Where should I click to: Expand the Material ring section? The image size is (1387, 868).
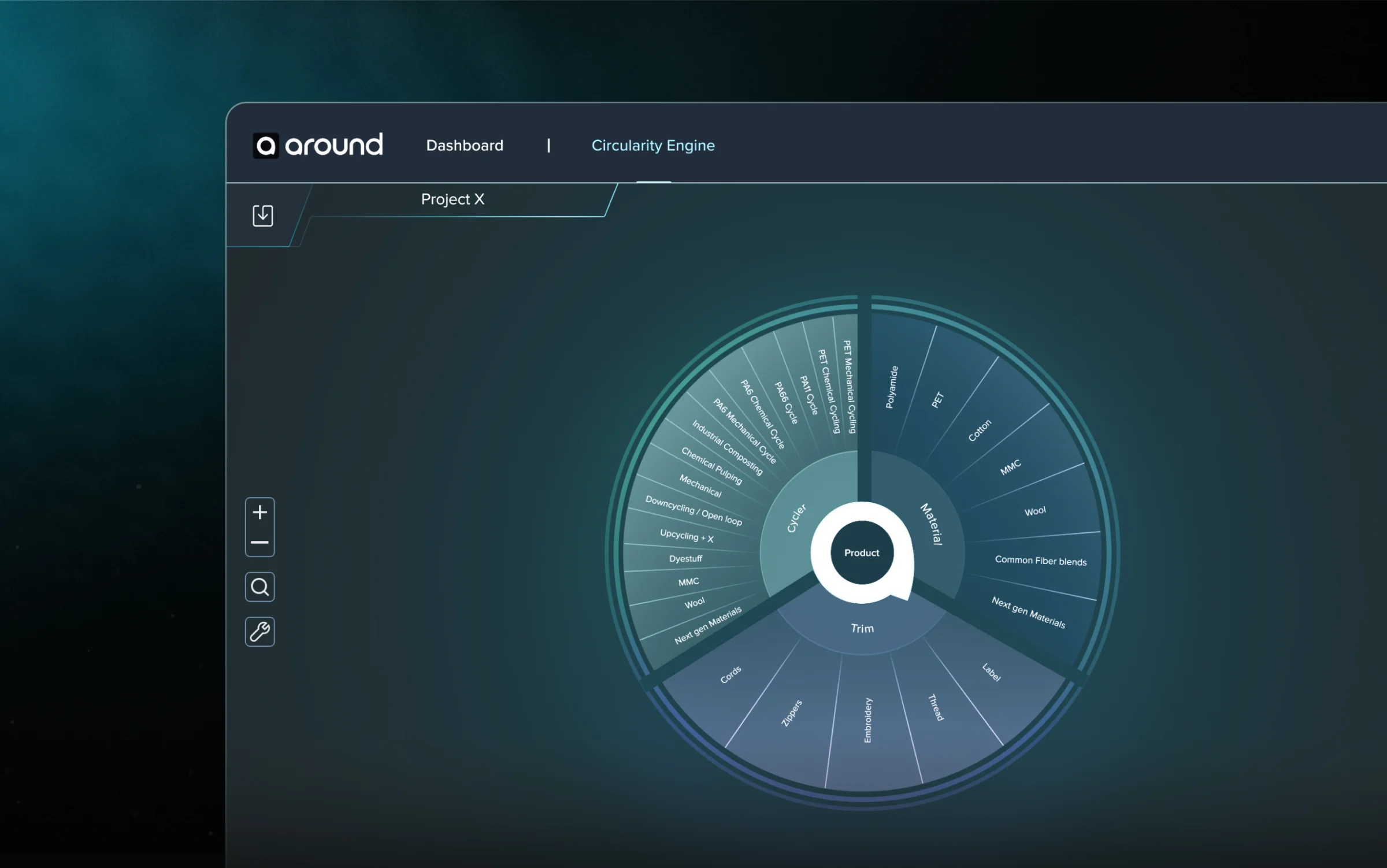(x=932, y=524)
